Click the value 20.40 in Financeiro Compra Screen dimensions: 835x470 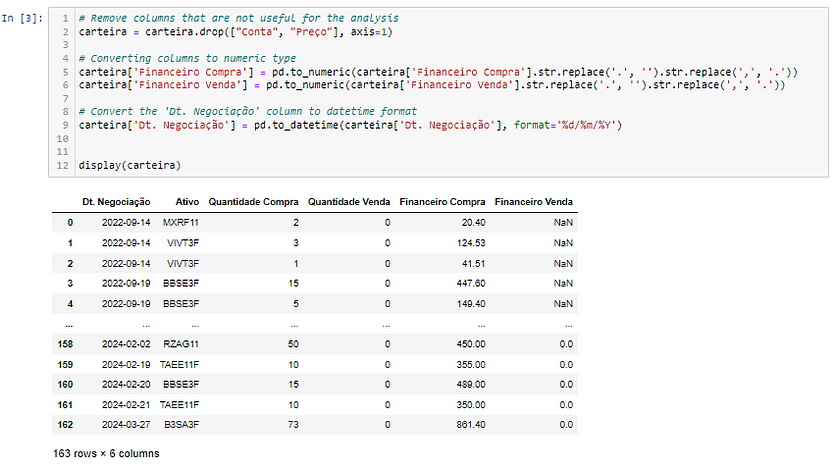(x=473, y=222)
